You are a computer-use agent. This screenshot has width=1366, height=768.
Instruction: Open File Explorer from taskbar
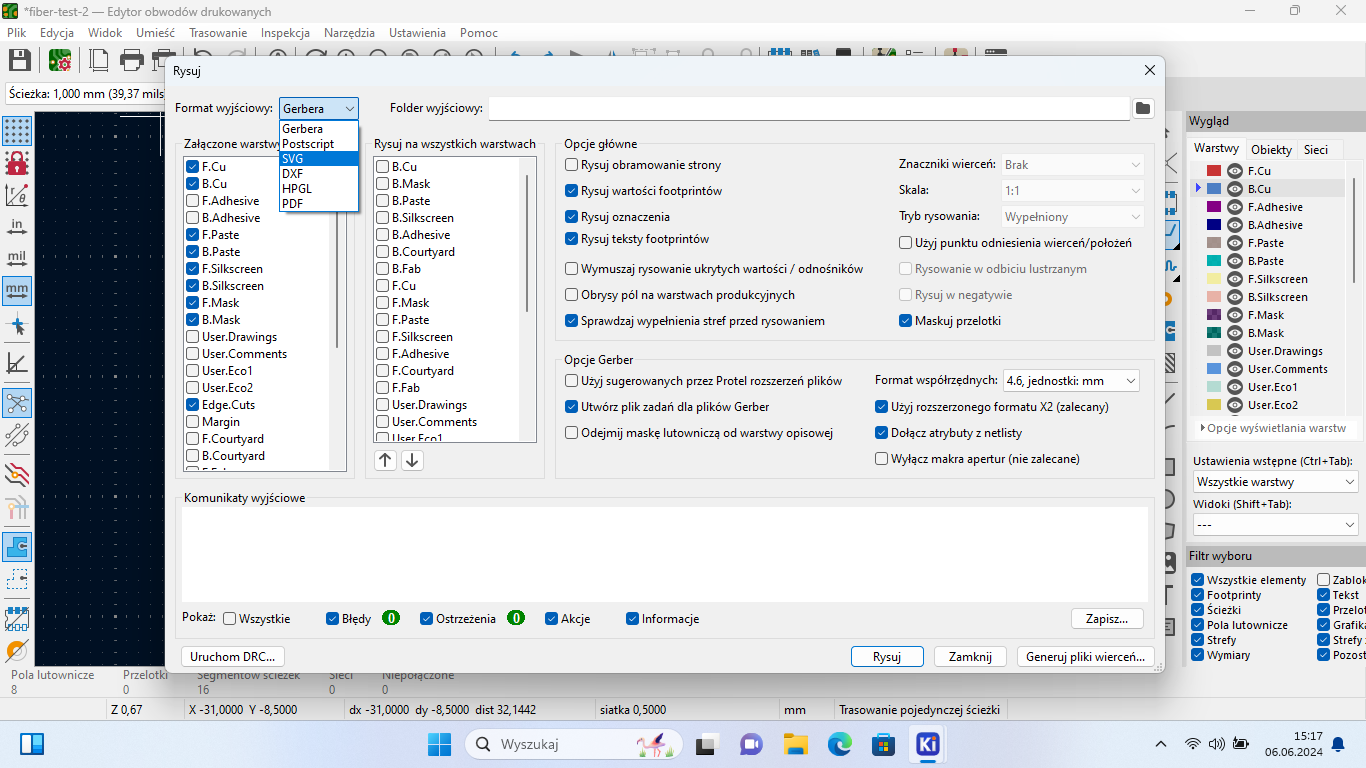click(795, 744)
